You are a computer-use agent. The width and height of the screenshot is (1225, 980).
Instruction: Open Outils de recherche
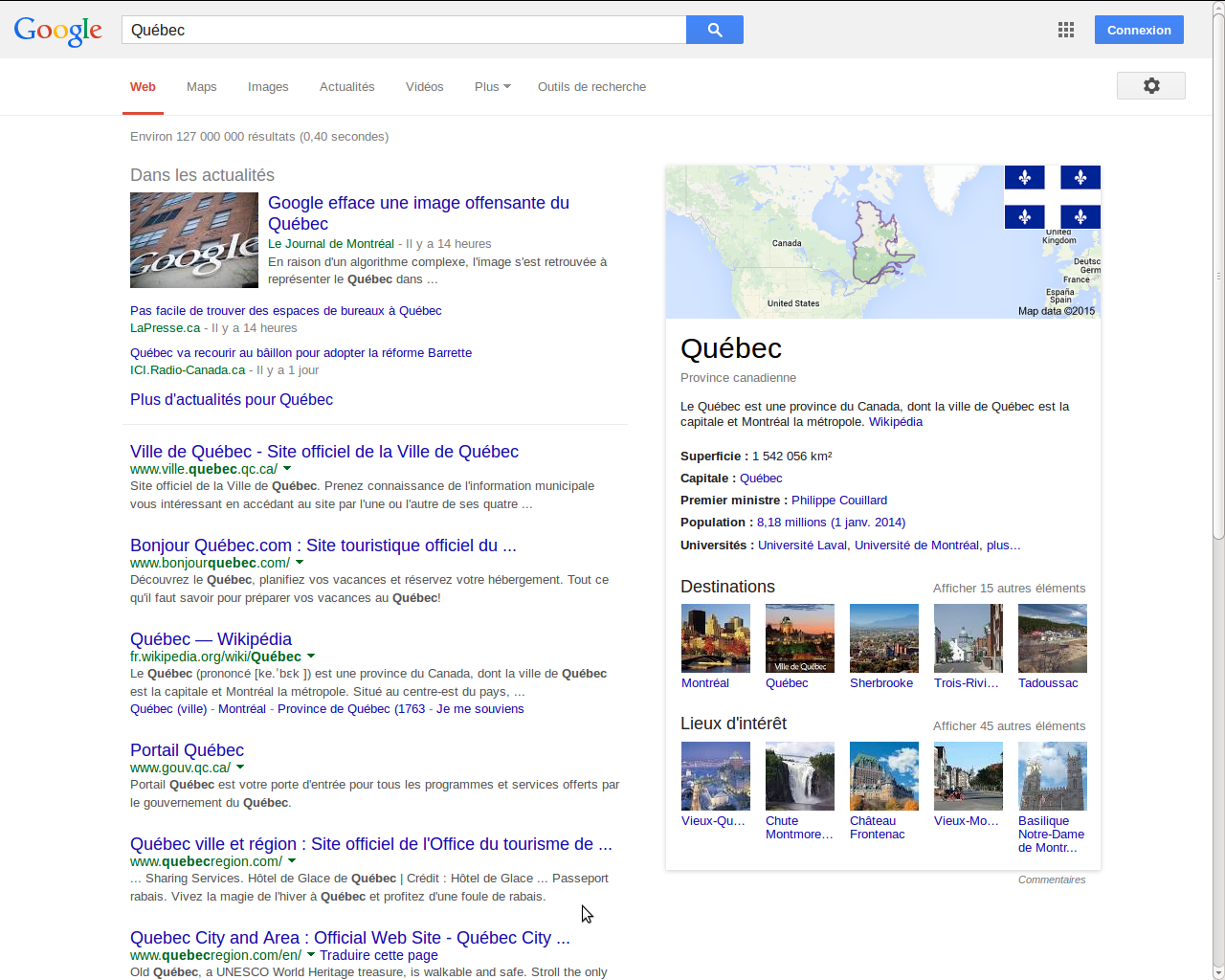click(591, 87)
